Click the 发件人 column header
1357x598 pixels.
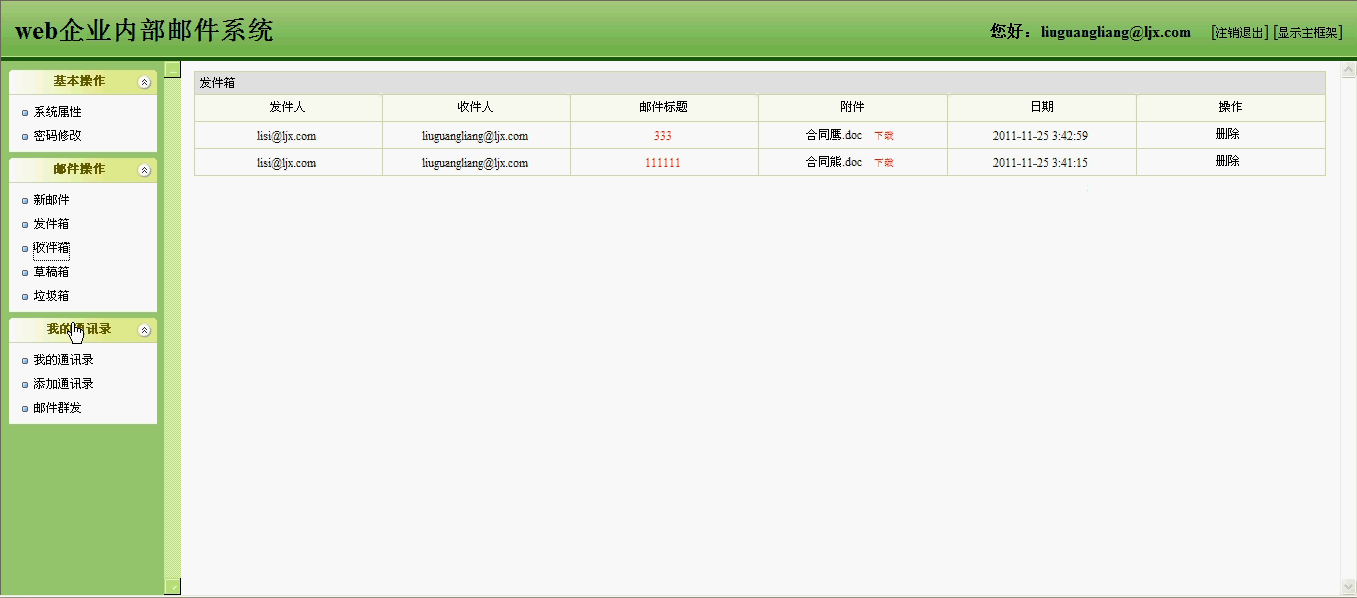point(288,107)
